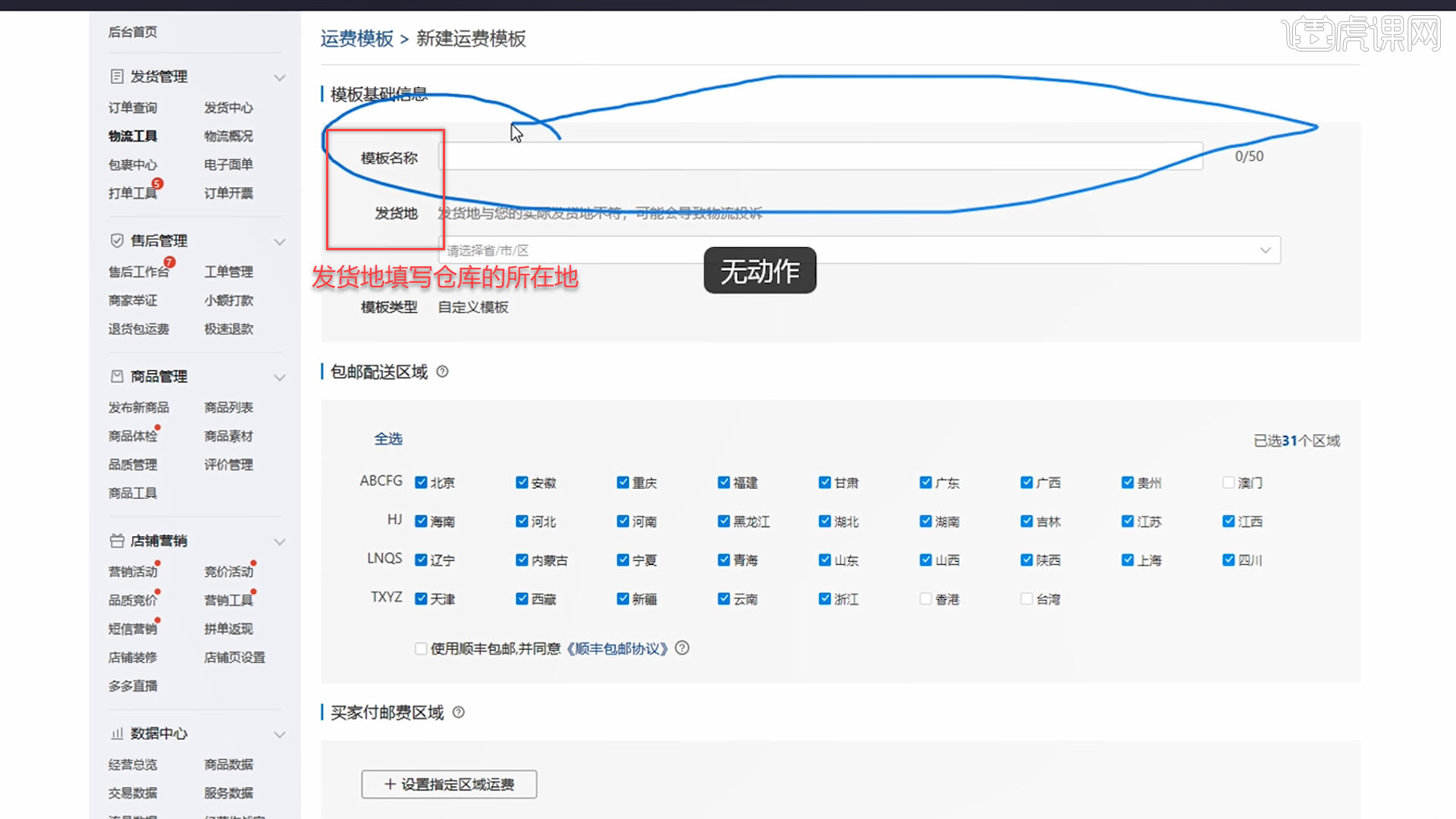Image resolution: width=1456 pixels, height=819 pixels.
Task: Open 商品素材 menu item
Action: tap(228, 437)
